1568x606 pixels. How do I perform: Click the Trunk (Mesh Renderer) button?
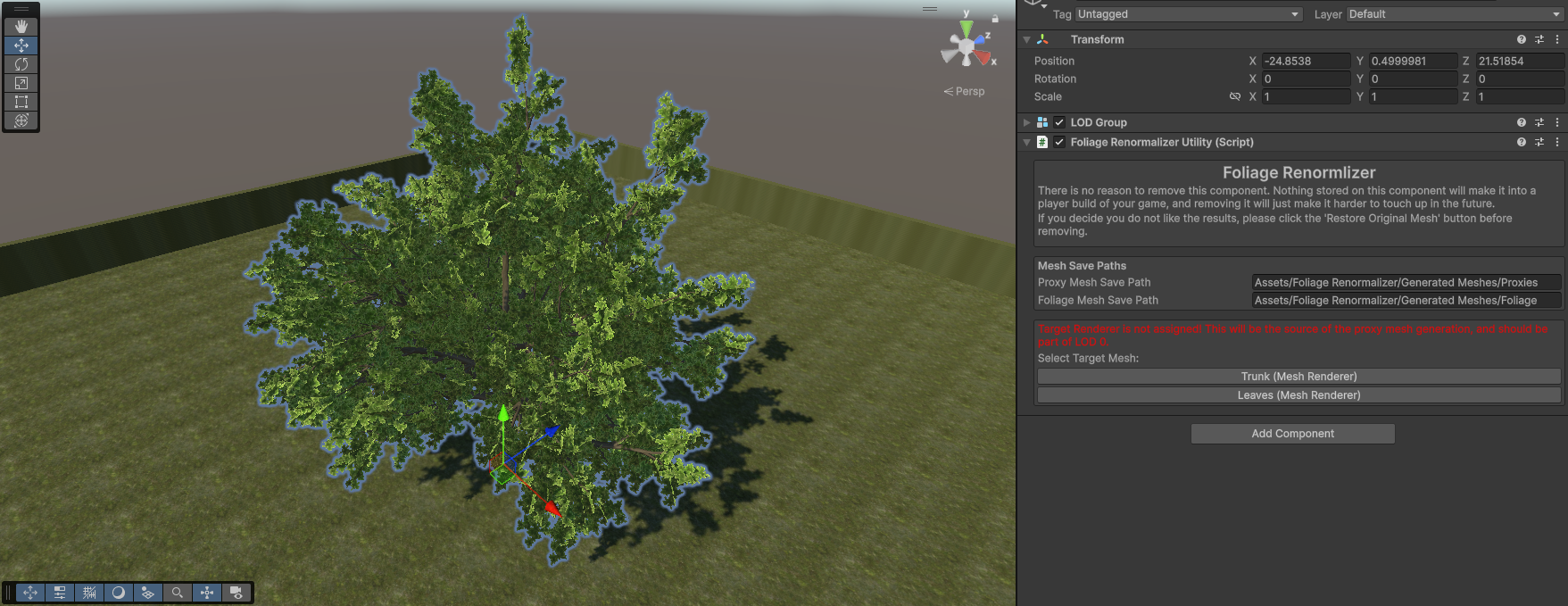tap(1298, 377)
